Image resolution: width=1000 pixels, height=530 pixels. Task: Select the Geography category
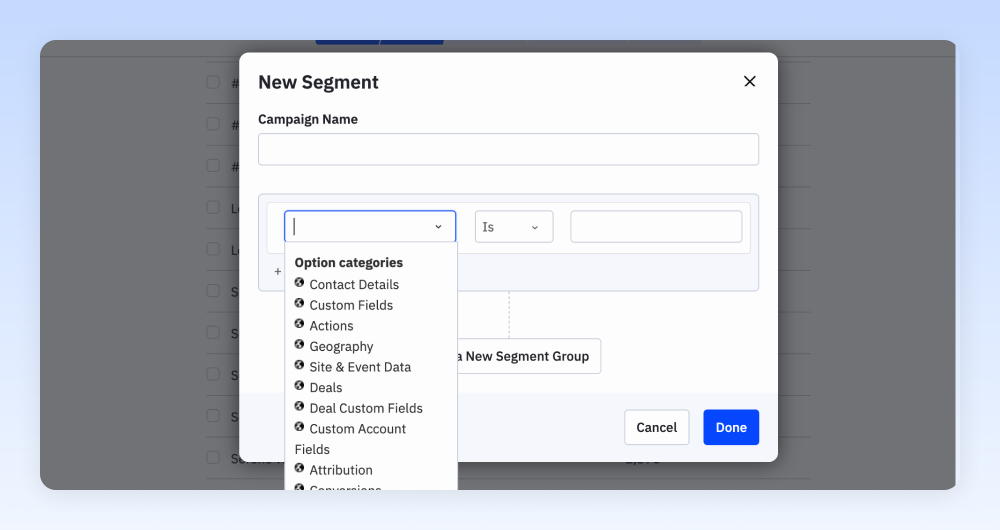pos(341,346)
